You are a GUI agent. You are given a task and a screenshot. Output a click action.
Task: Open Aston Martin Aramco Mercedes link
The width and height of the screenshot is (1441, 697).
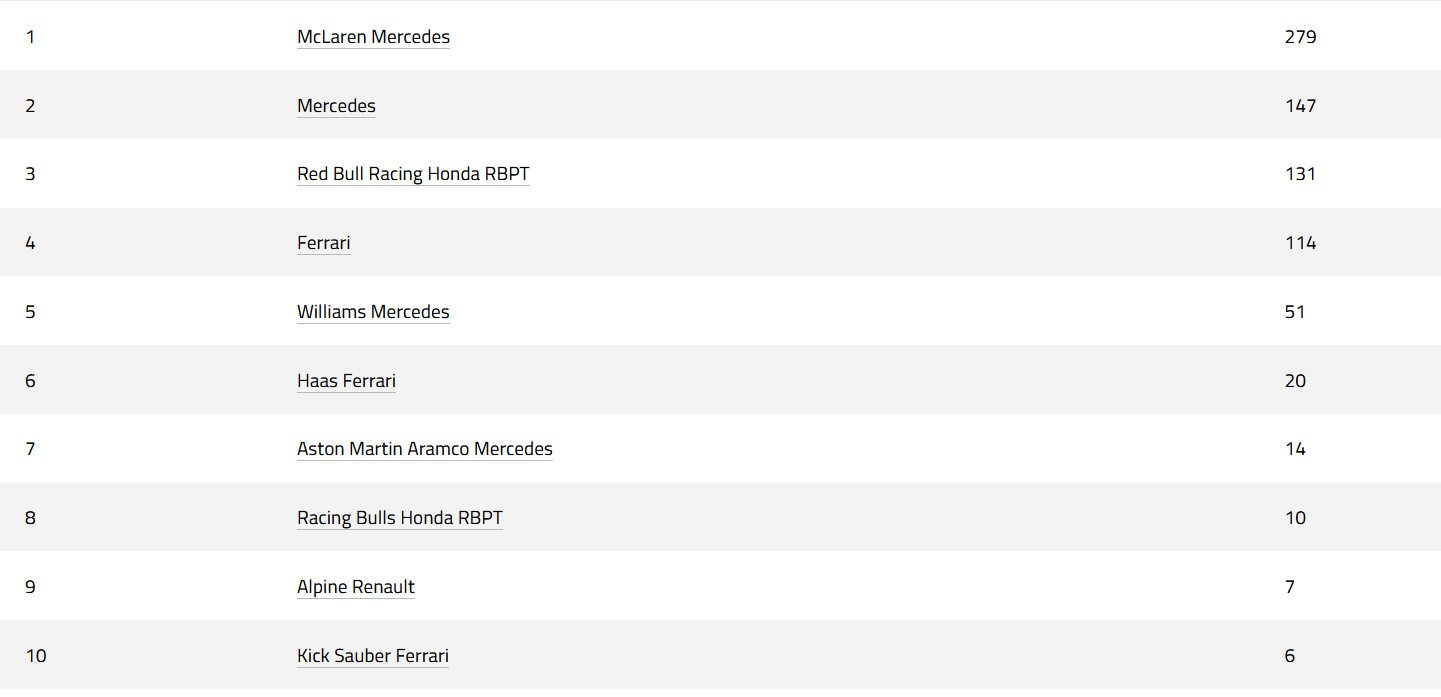point(425,449)
